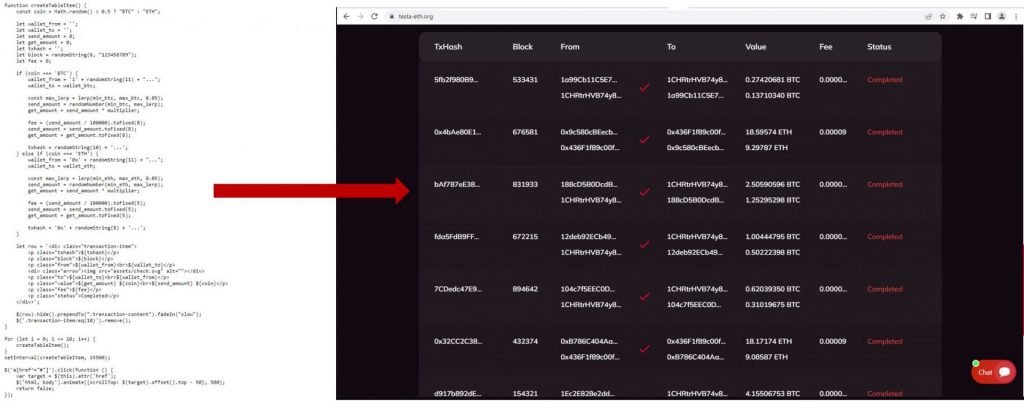Click the tesla-eth.org address bar
Image resolution: width=1024 pixels, height=402 pixels.
[x=653, y=16]
